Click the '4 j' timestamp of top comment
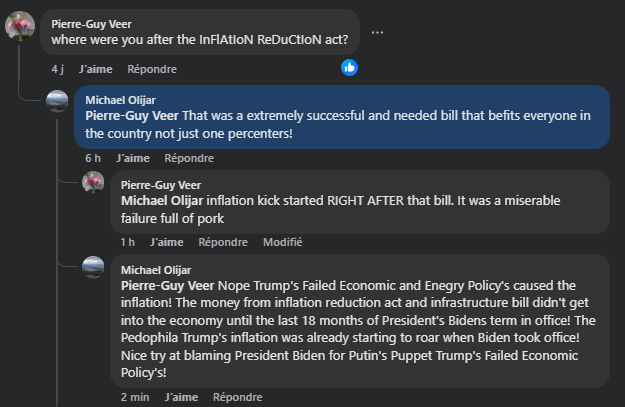Screen dimensions: 625x407 point(58,69)
